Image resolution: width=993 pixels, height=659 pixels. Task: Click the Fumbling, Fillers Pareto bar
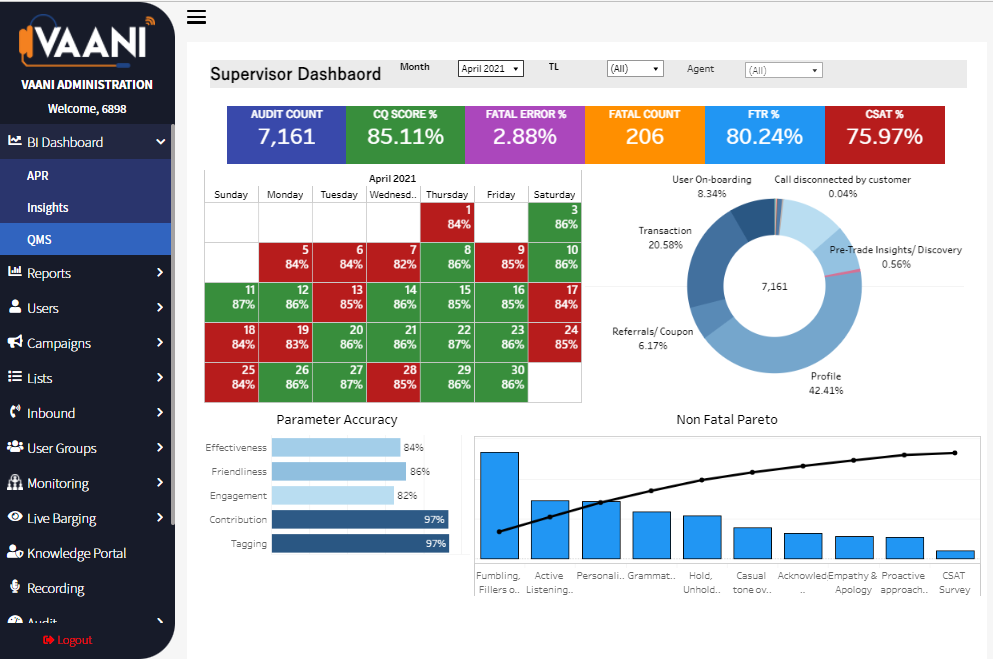[x=499, y=505]
